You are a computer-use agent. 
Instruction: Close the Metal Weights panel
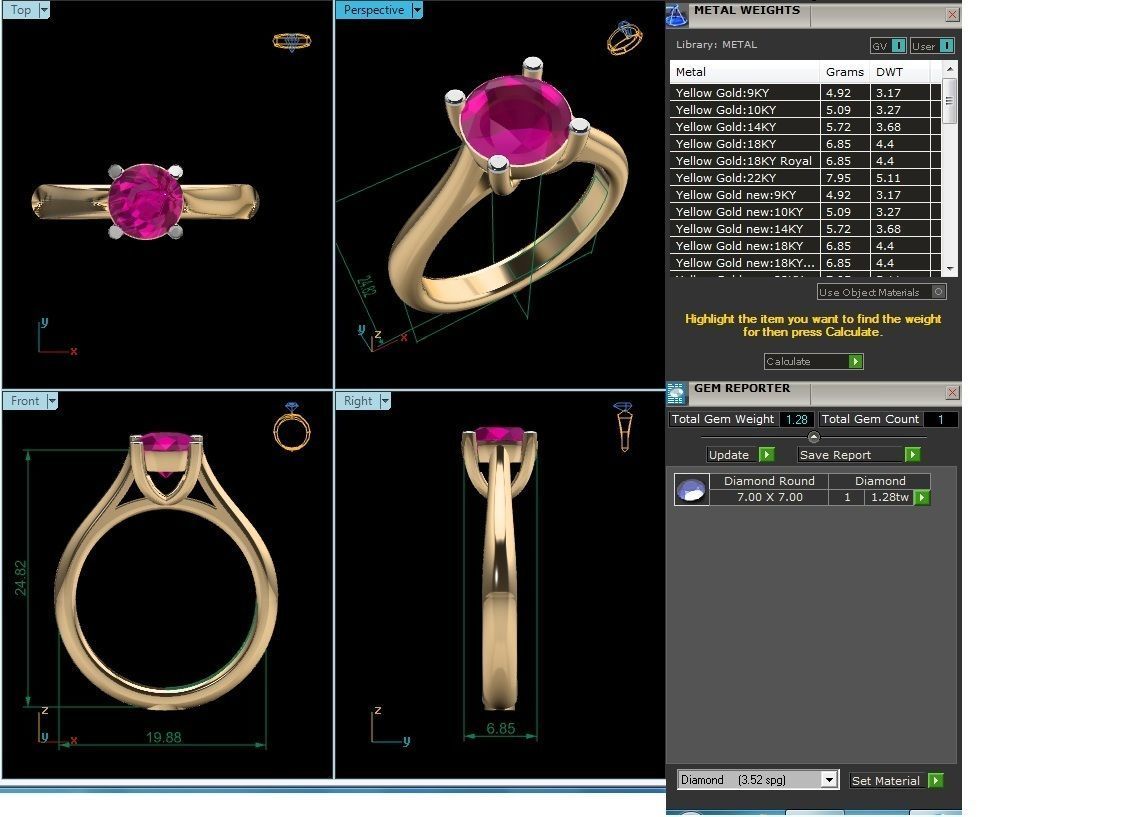(x=952, y=14)
